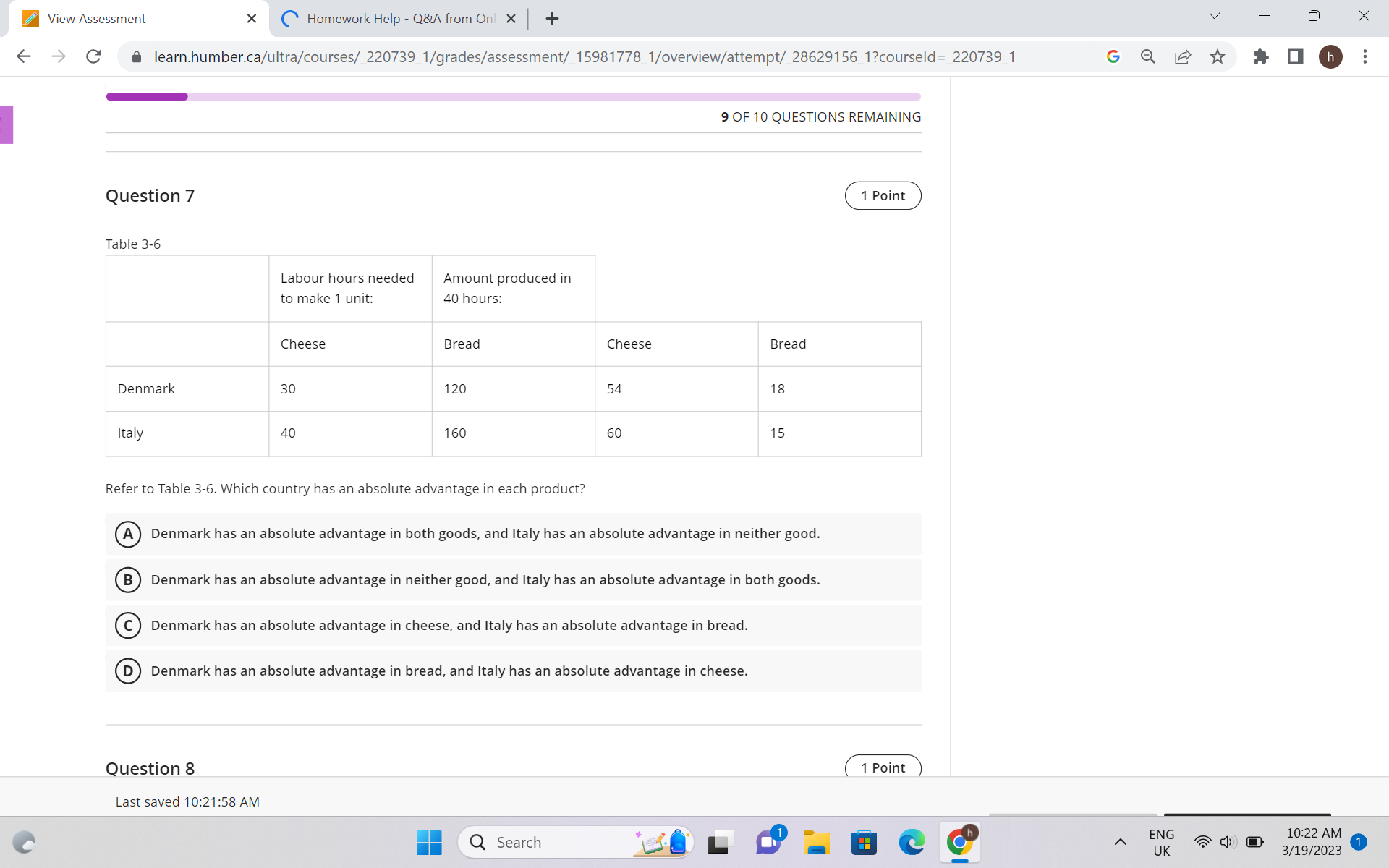
Task: Open File Explorer from taskbar
Action: 816,843
